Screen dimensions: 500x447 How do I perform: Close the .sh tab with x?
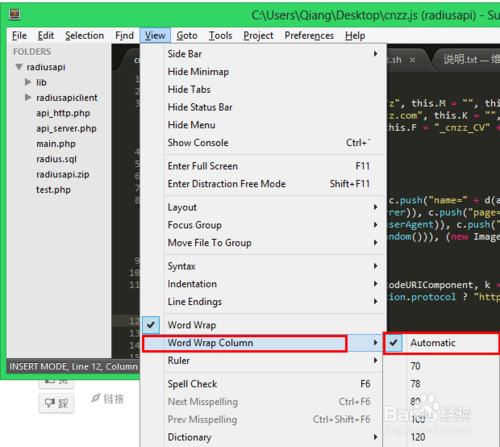click(x=412, y=60)
